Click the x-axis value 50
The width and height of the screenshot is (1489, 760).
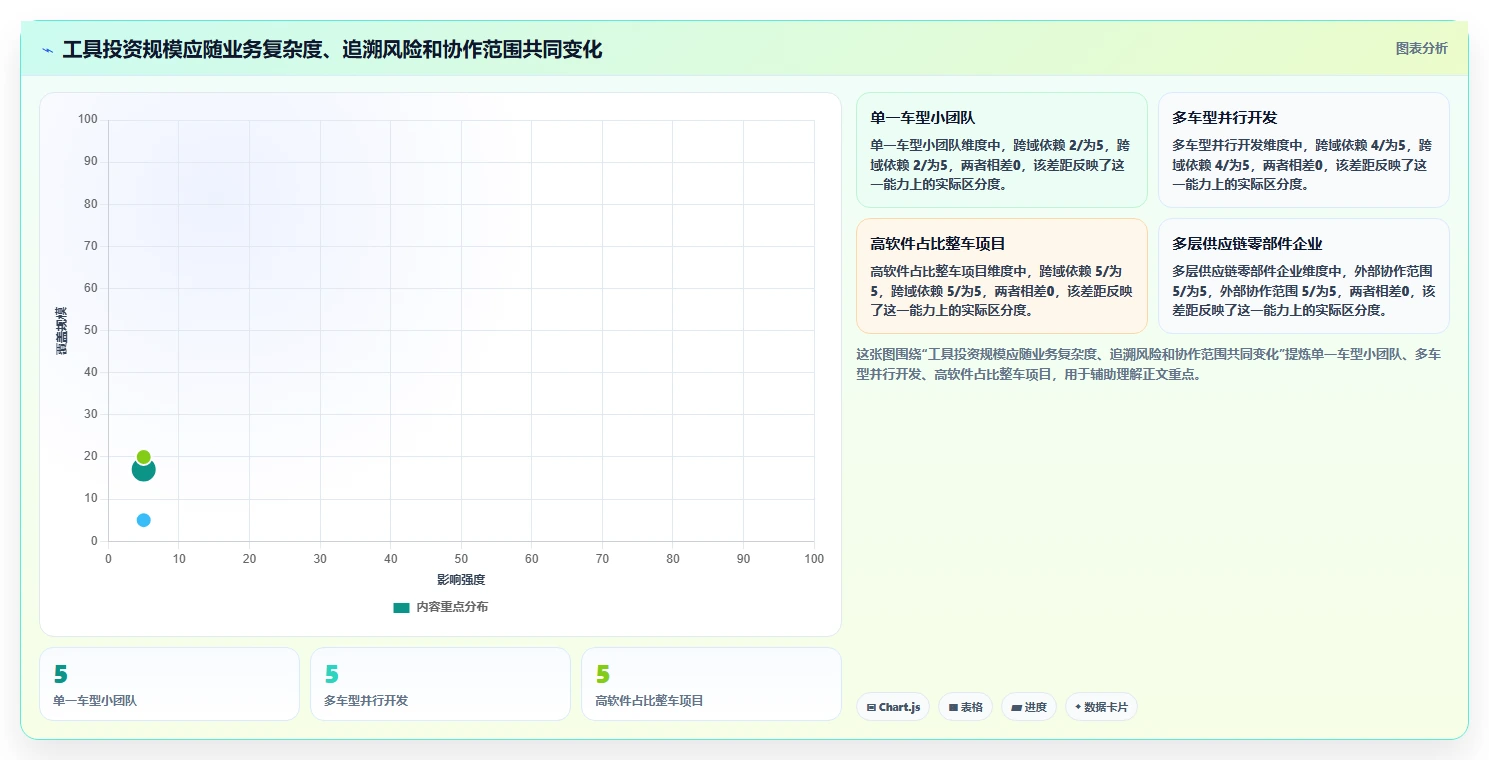click(461, 558)
